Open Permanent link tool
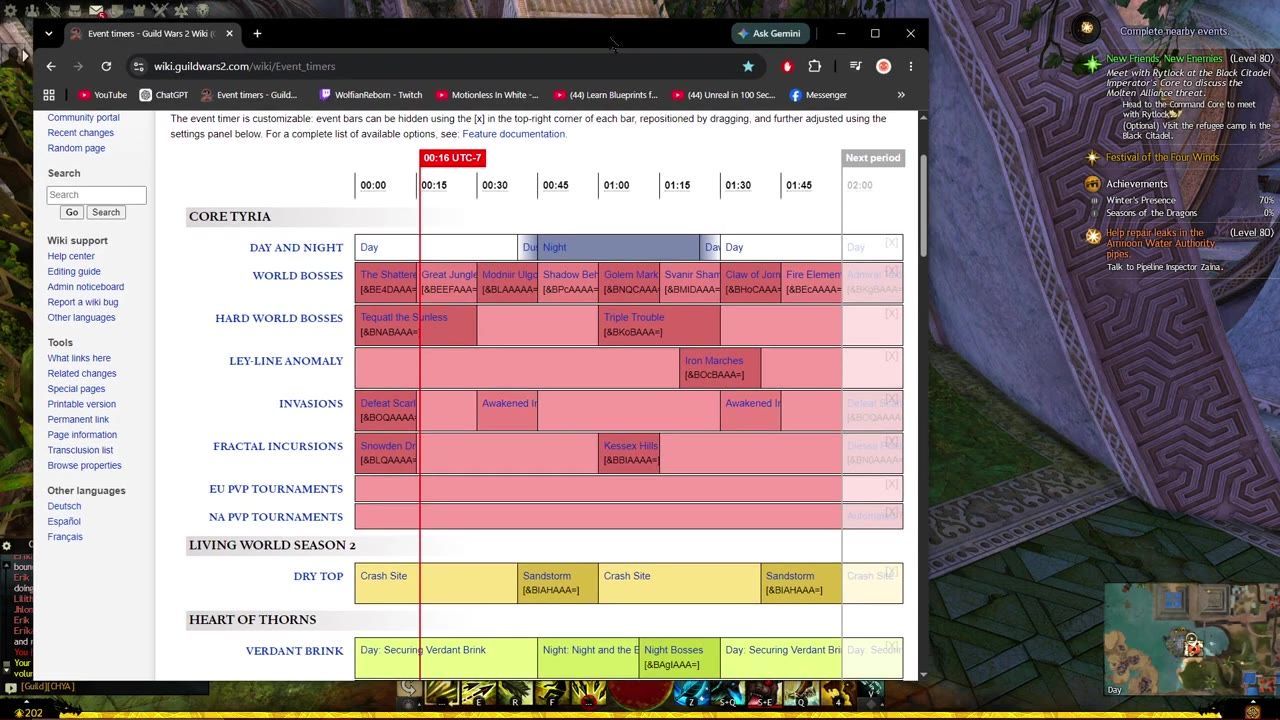1280x720 pixels. (78, 420)
